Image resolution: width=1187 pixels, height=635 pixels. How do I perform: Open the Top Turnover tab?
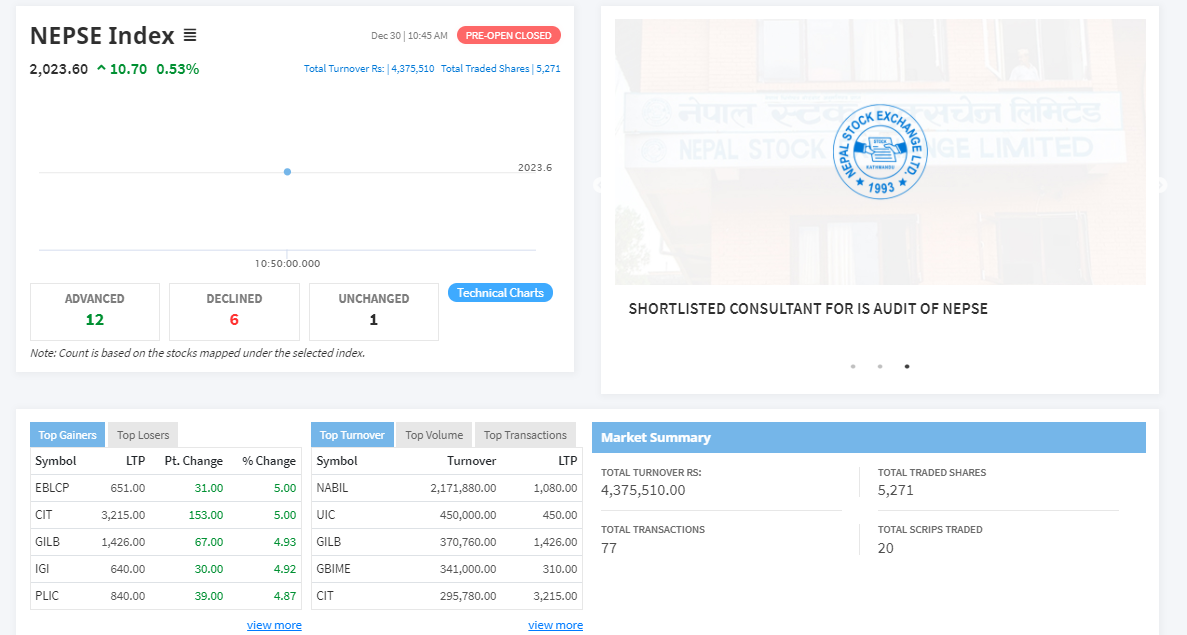click(352, 434)
